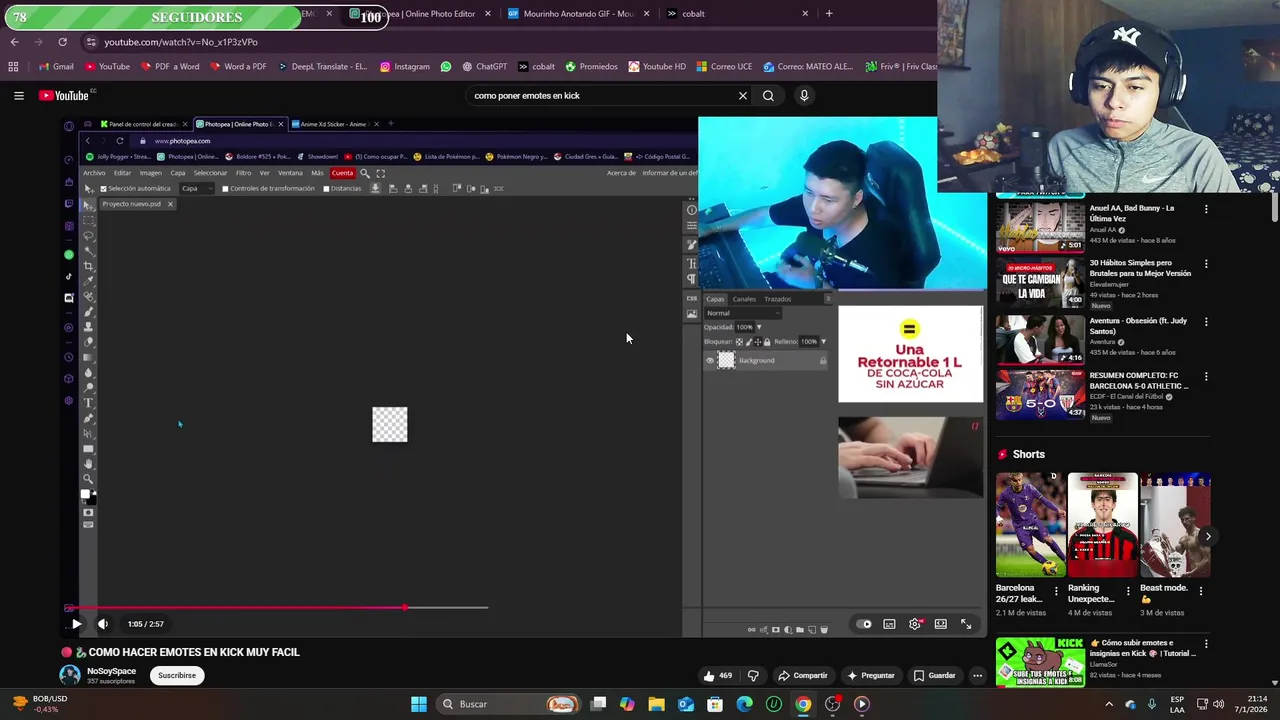Toggle the YouTube autoplay switch

(x=866, y=624)
